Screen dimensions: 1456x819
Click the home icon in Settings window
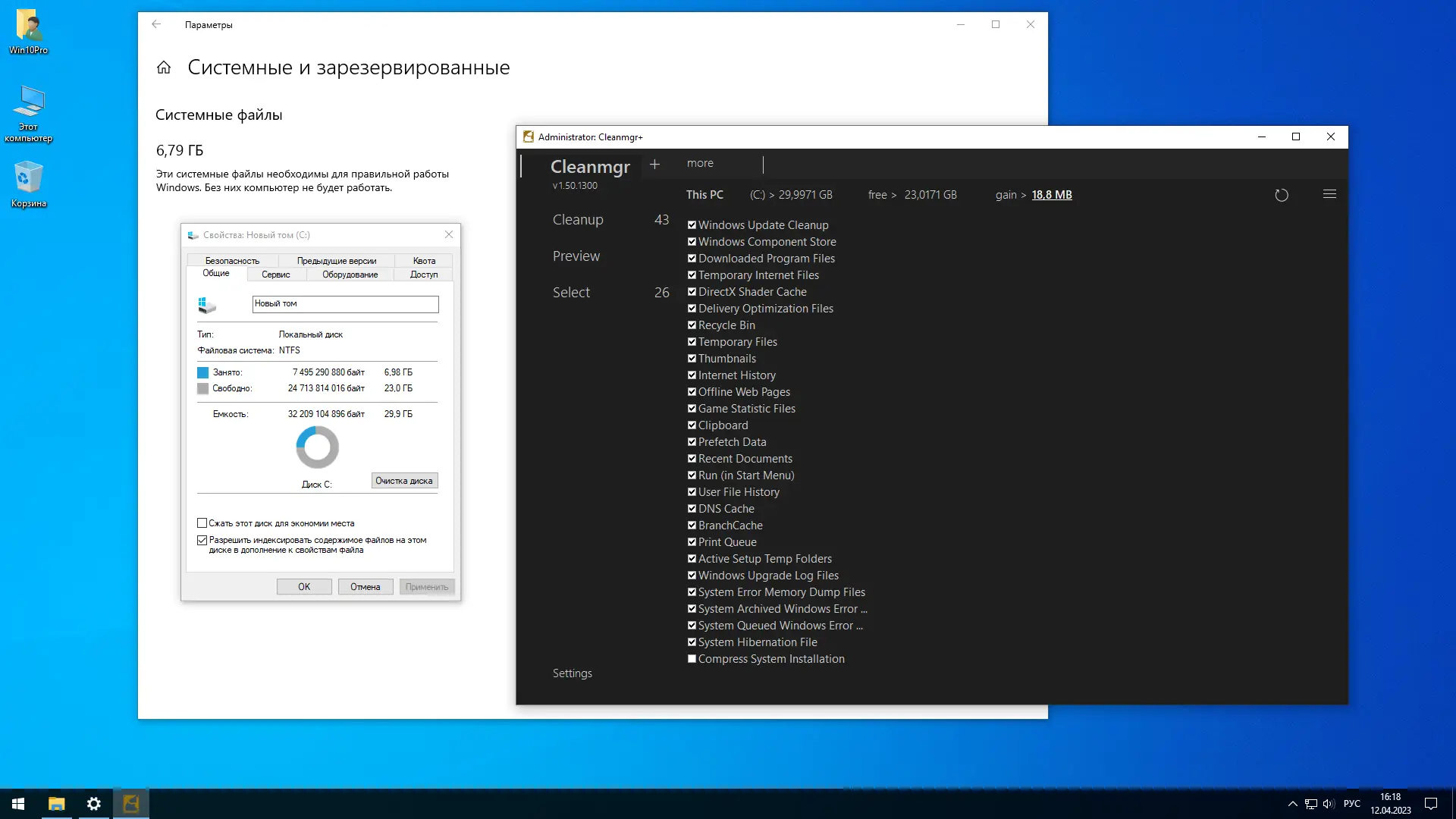coord(164,67)
